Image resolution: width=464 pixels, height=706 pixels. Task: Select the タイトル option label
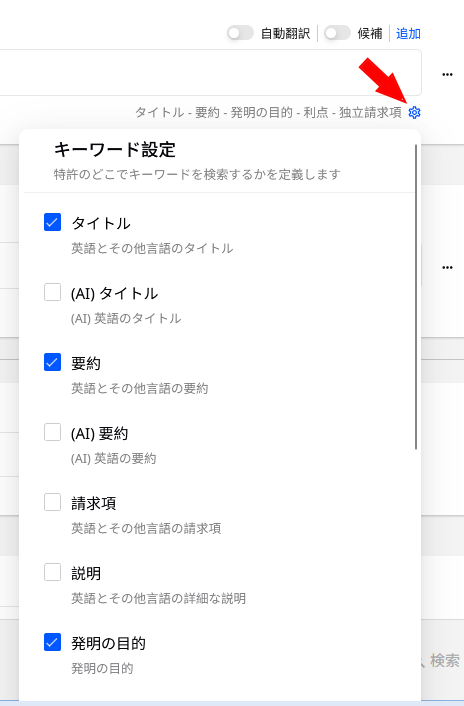pos(101,223)
